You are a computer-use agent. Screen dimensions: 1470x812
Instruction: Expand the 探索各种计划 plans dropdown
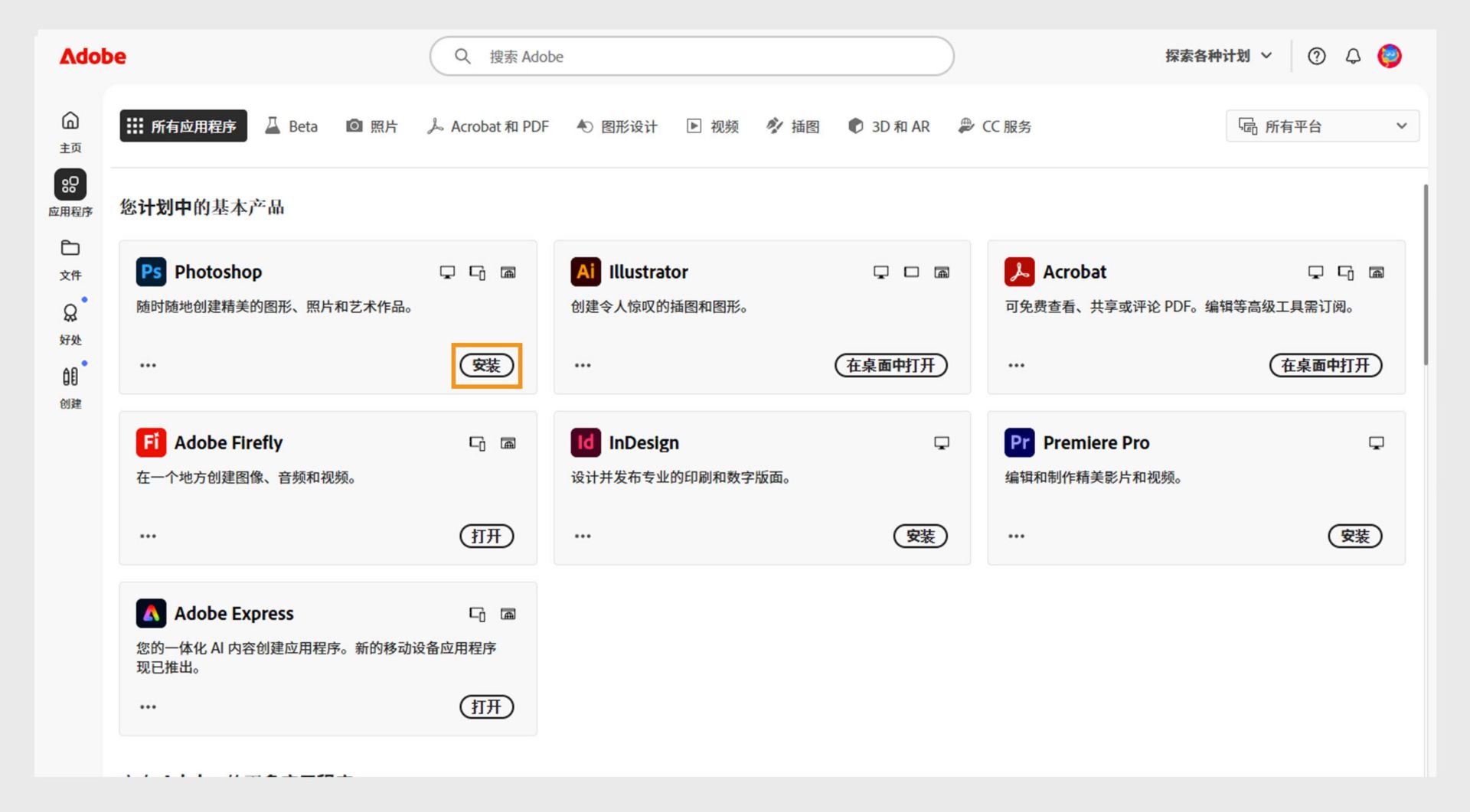(x=1219, y=56)
